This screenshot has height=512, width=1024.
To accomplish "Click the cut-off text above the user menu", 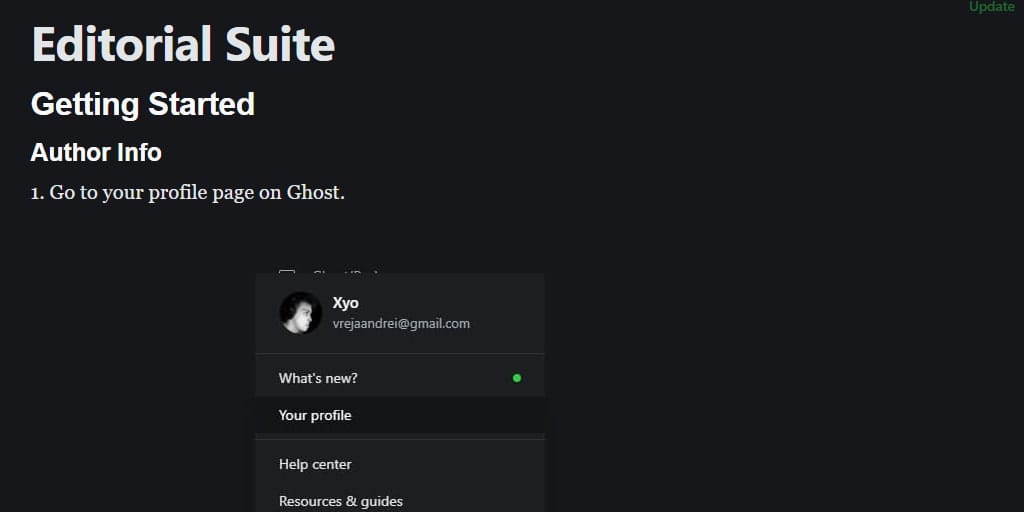I will pyautogui.click(x=346, y=272).
